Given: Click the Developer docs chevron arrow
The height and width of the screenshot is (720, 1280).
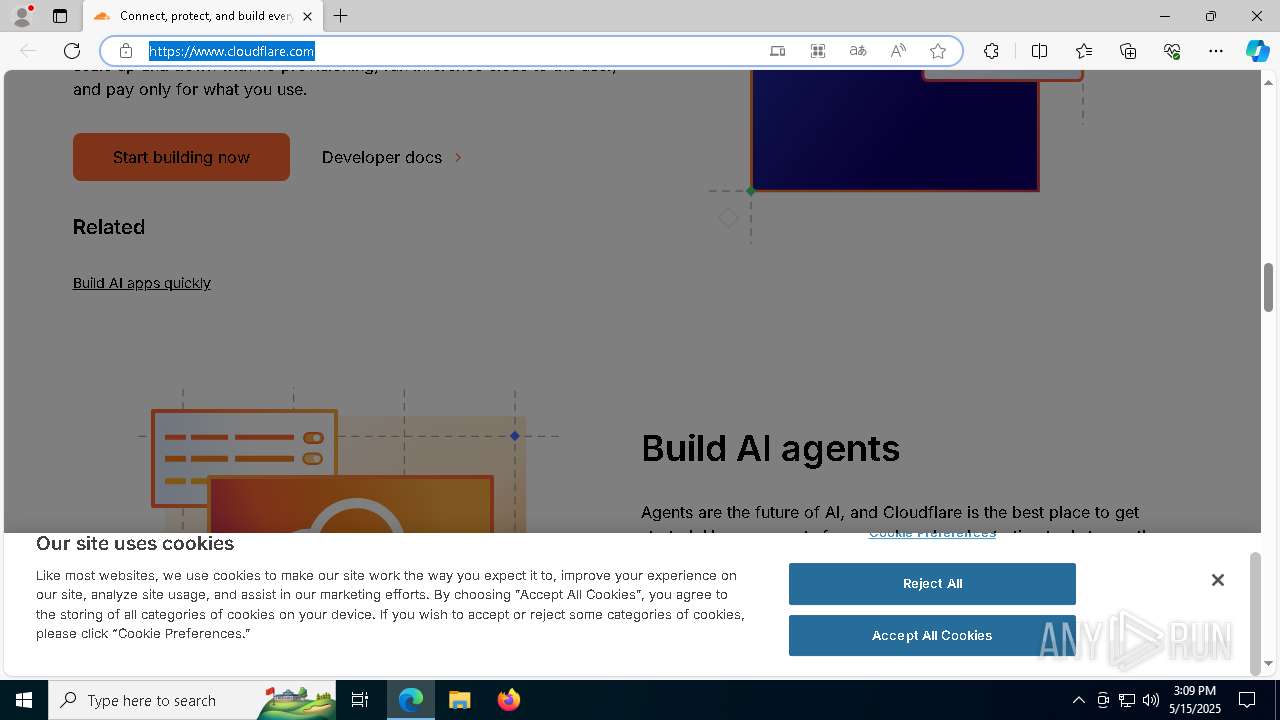Looking at the screenshot, I should [x=458, y=157].
